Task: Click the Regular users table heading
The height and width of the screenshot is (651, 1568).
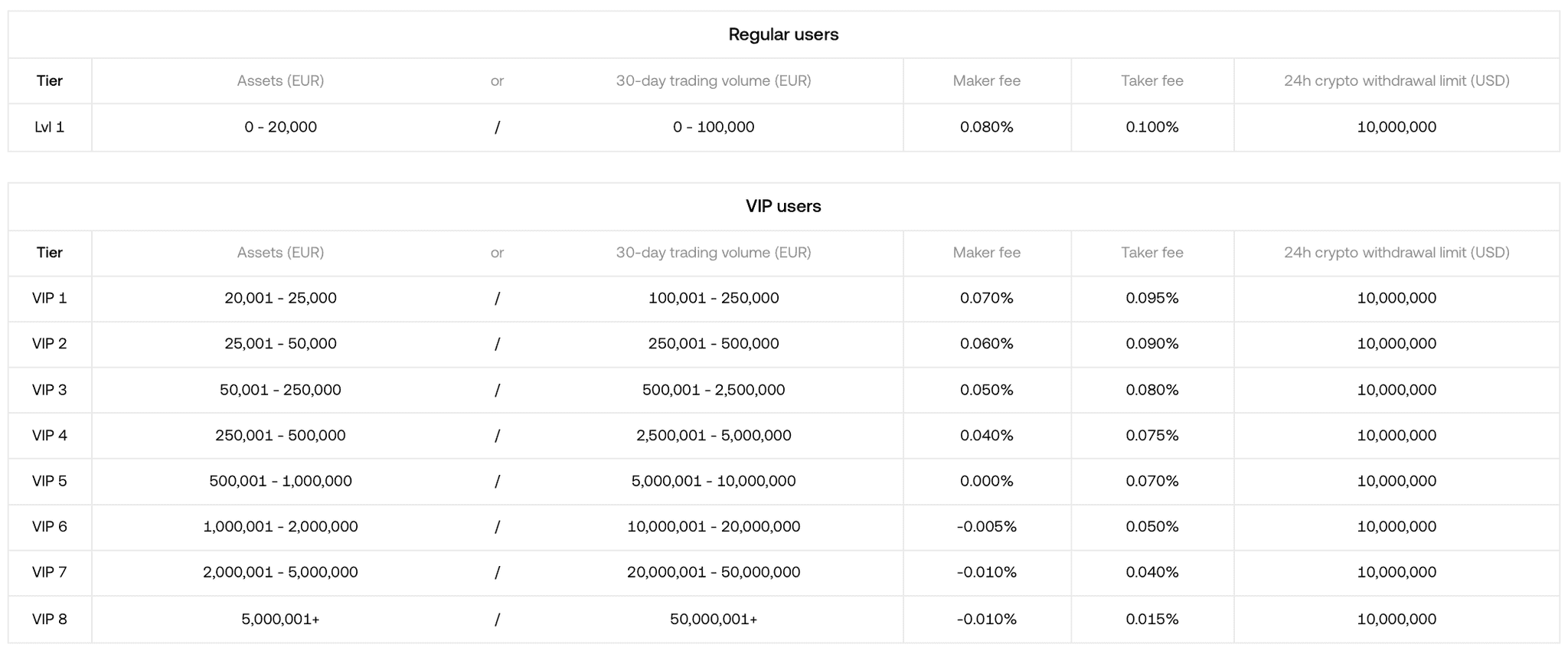Action: pos(783,34)
